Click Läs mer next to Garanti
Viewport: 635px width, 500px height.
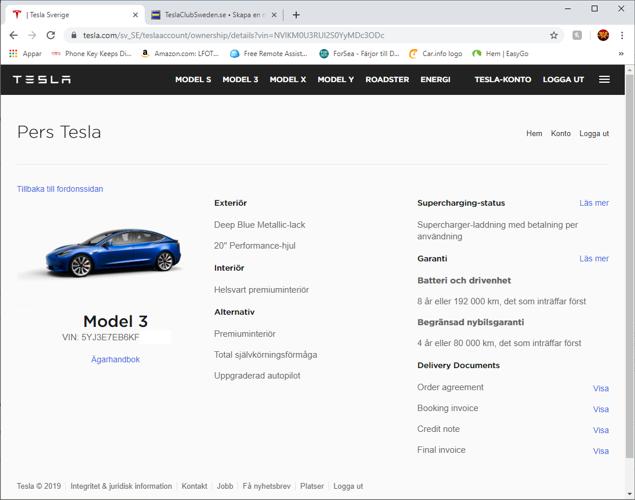[x=594, y=258]
